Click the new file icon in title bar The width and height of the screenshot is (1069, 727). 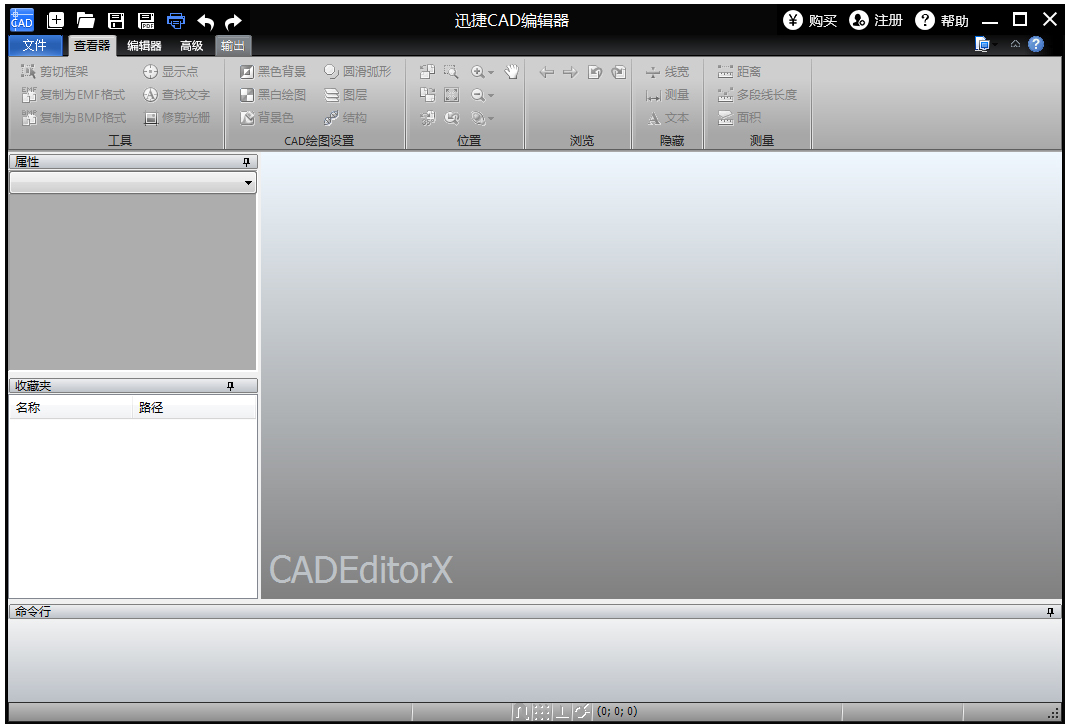tap(55, 20)
